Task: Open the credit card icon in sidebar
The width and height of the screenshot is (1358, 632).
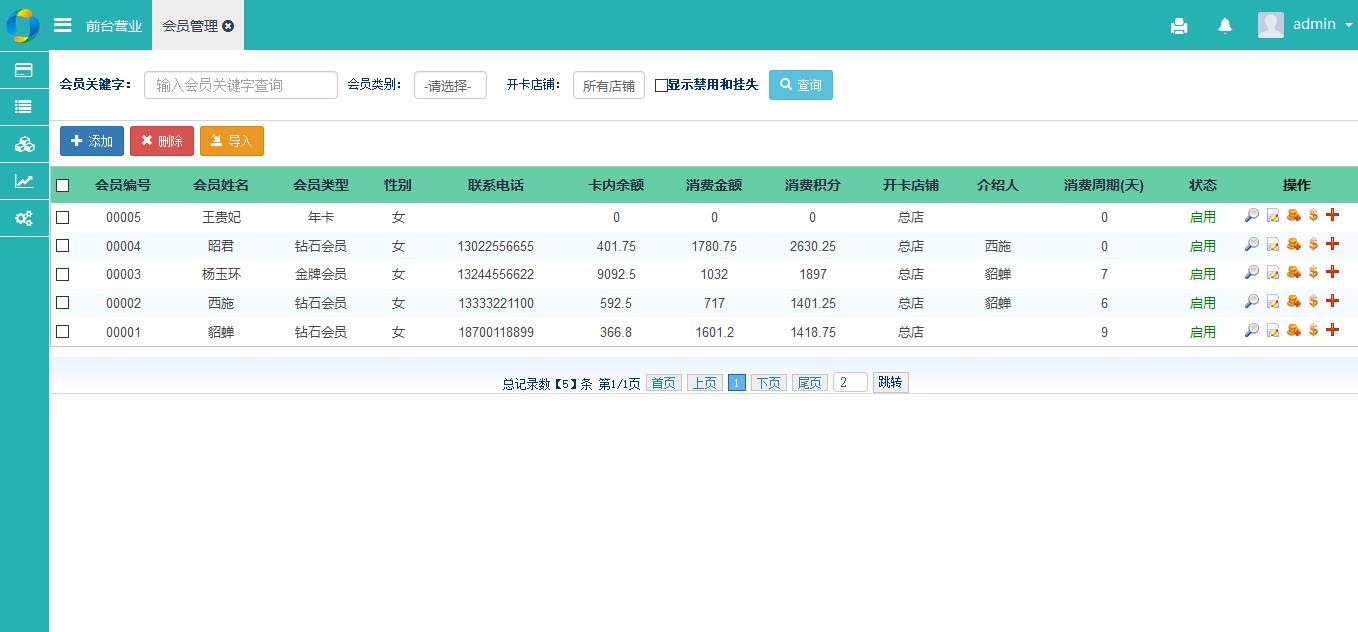Action: pos(24,70)
